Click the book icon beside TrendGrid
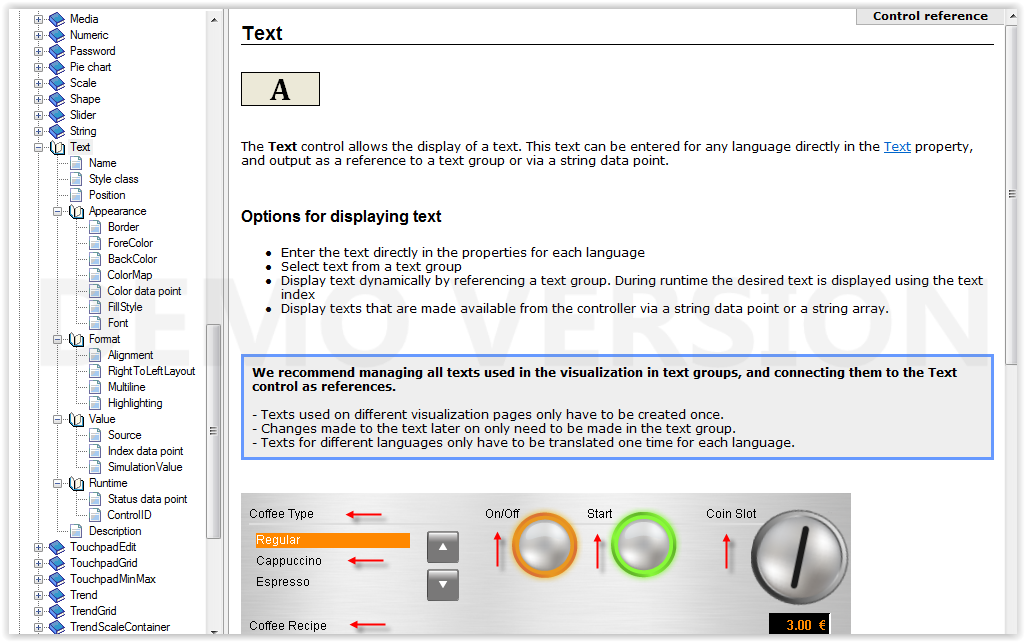Image resolution: width=1025 pixels, height=642 pixels. click(x=56, y=611)
